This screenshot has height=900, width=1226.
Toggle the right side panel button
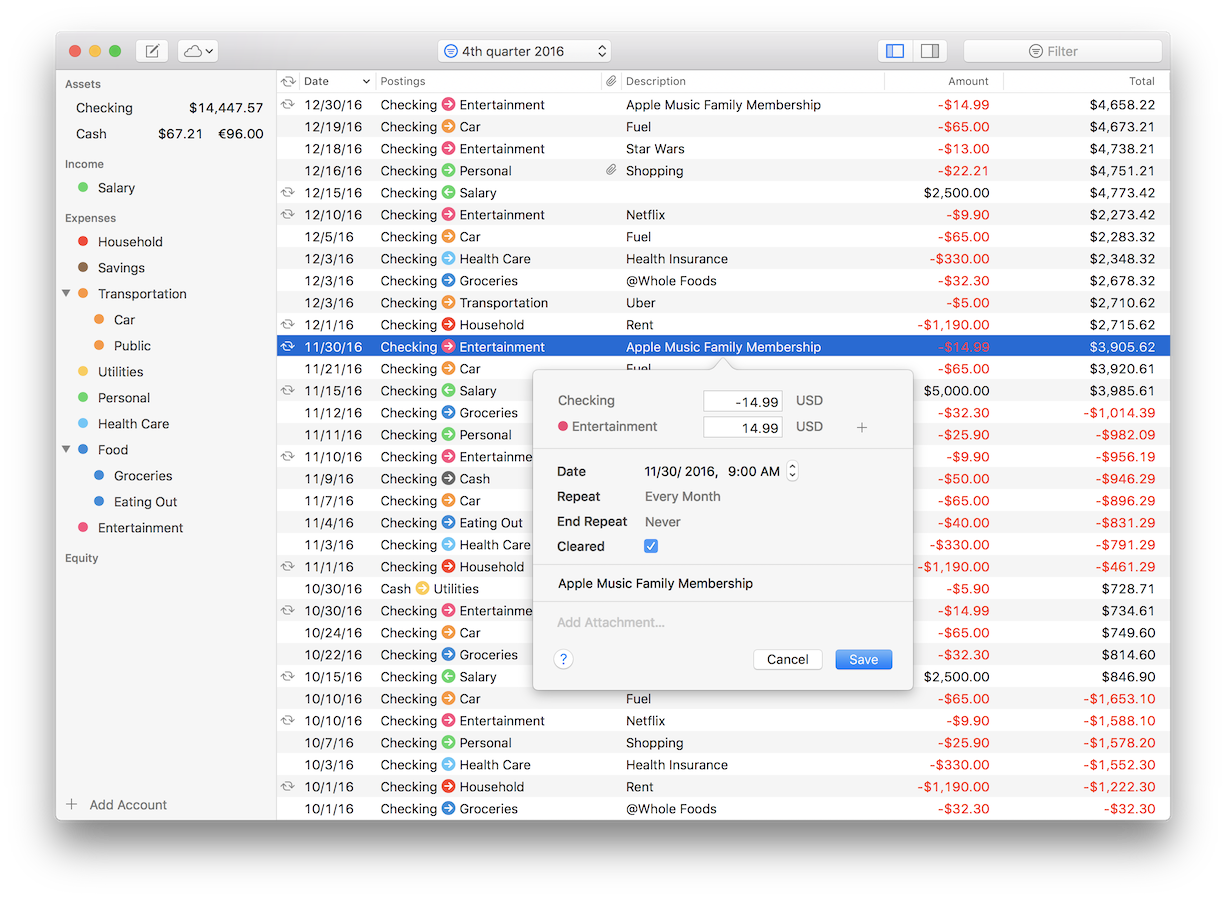(x=929, y=51)
